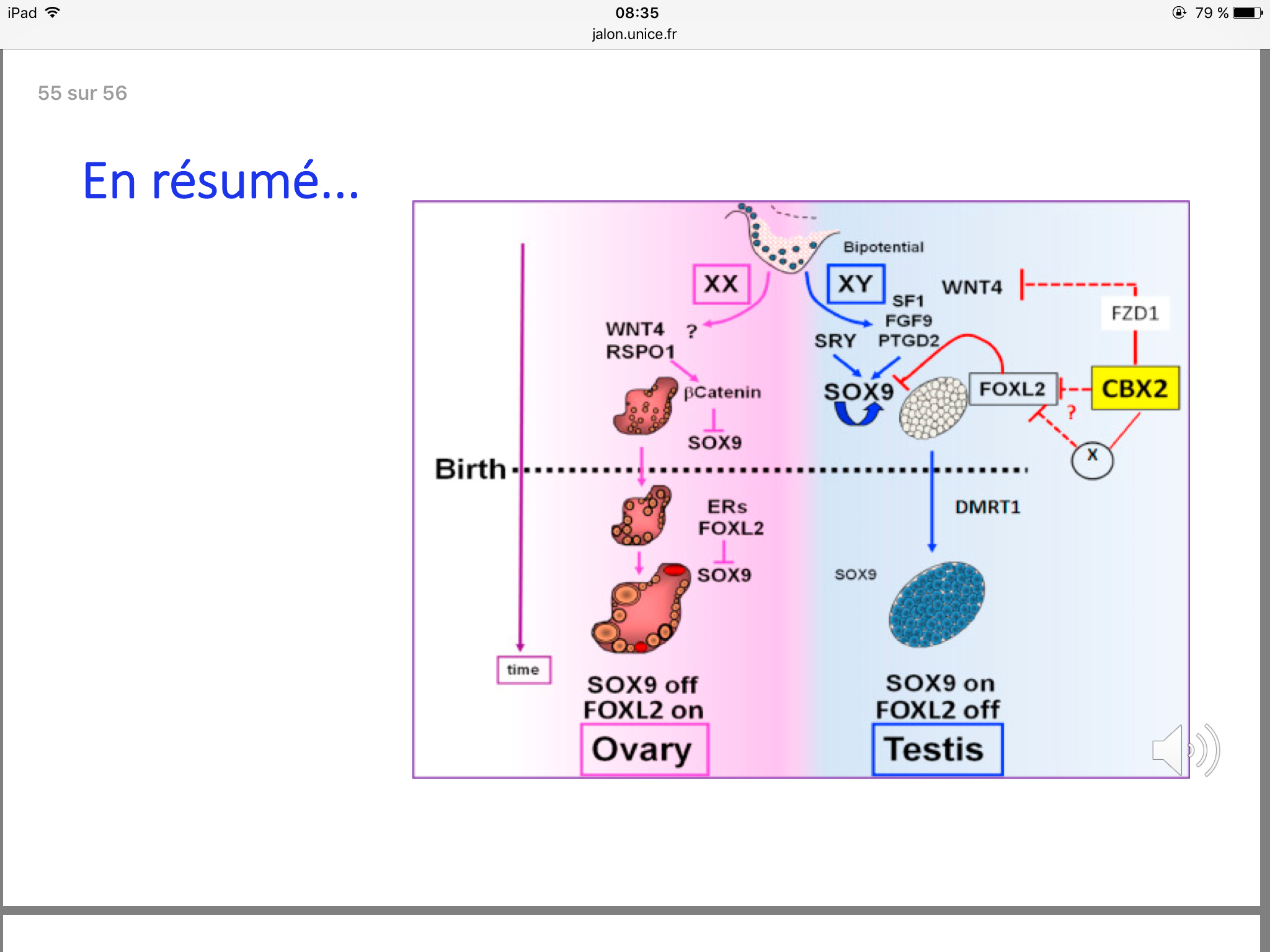Tap the Wi-Fi status icon
The height and width of the screenshot is (952, 1270).
click(x=53, y=12)
